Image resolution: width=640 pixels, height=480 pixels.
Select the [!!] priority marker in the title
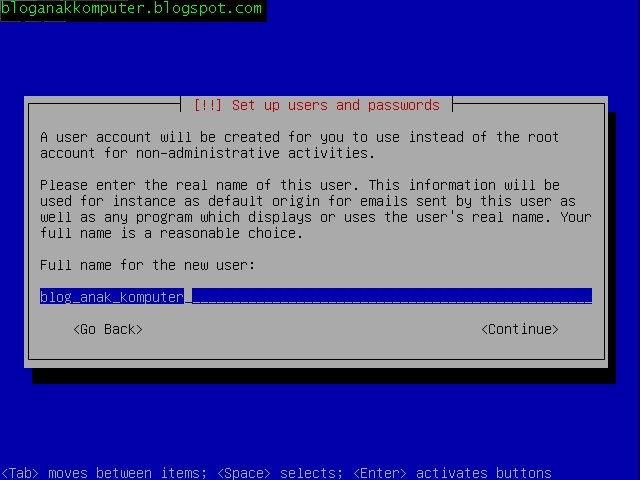point(208,105)
